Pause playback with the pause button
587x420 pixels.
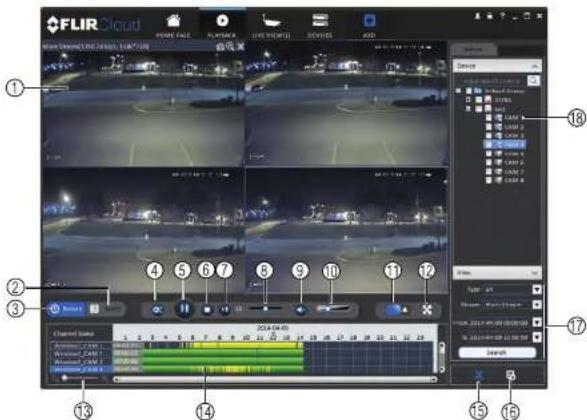184,309
